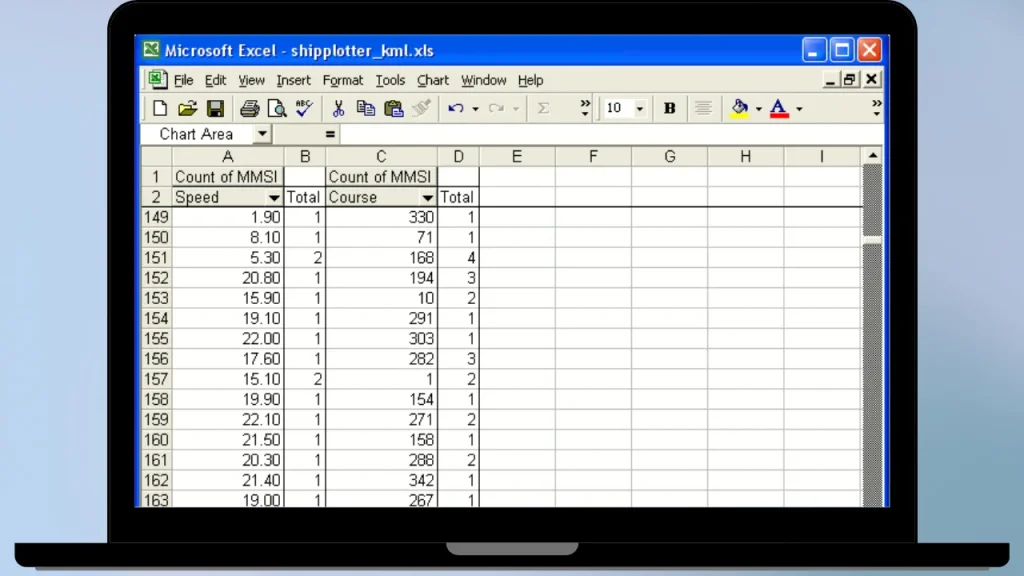Click the Center alignment icon
The image size is (1024, 576).
tap(703, 108)
